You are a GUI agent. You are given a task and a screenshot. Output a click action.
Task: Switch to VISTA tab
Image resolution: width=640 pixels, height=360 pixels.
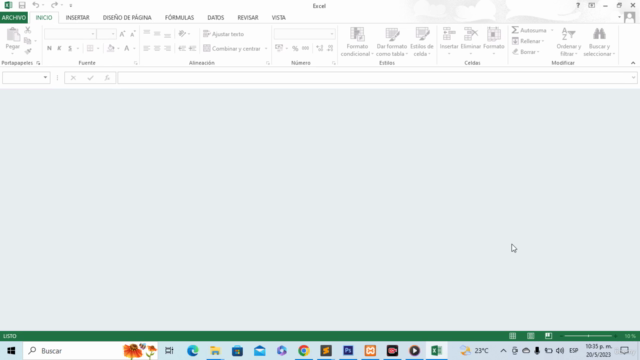pyautogui.click(x=279, y=18)
